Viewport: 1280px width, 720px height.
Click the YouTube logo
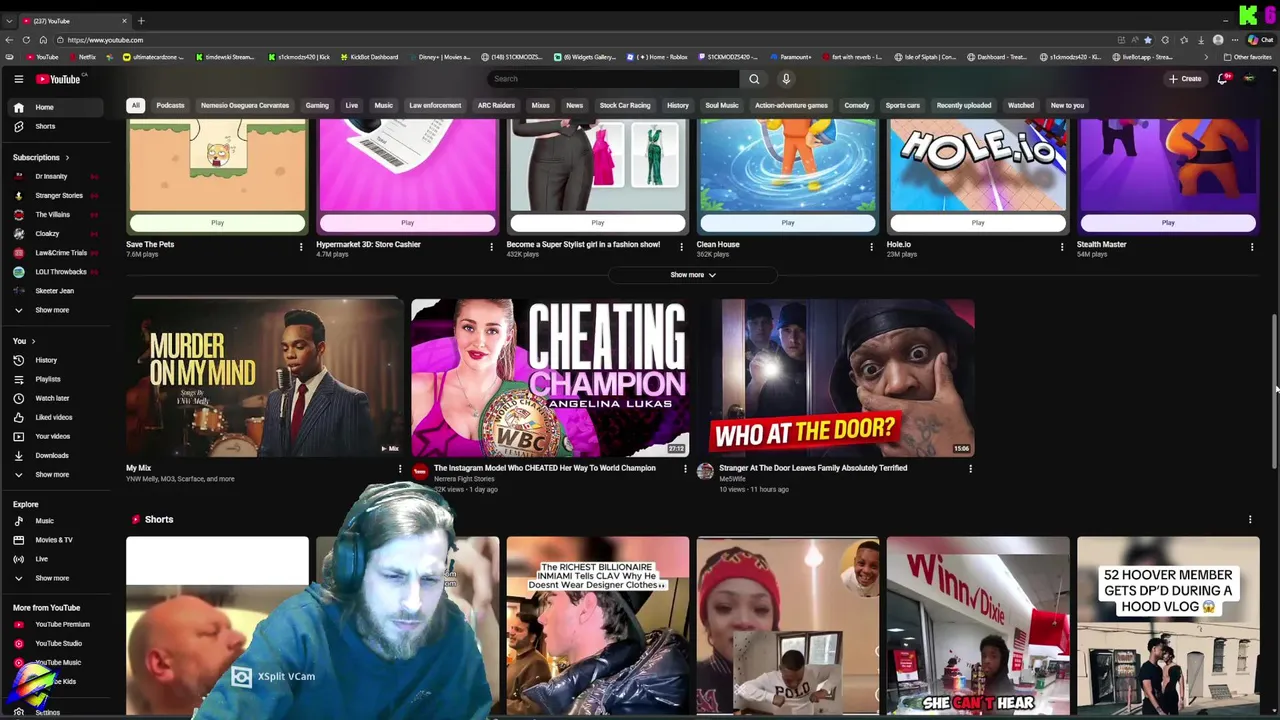(x=59, y=79)
